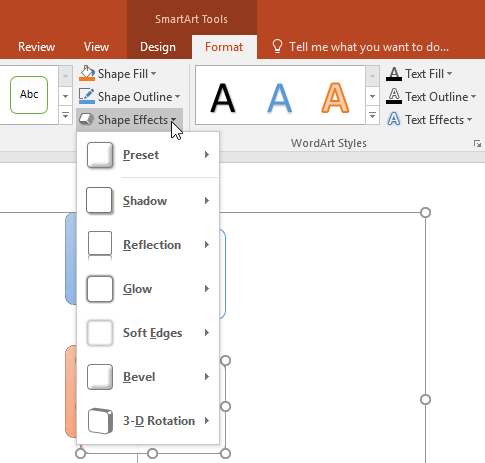Open the SmartArt Design tab
This screenshot has width=485, height=463.
(158, 47)
